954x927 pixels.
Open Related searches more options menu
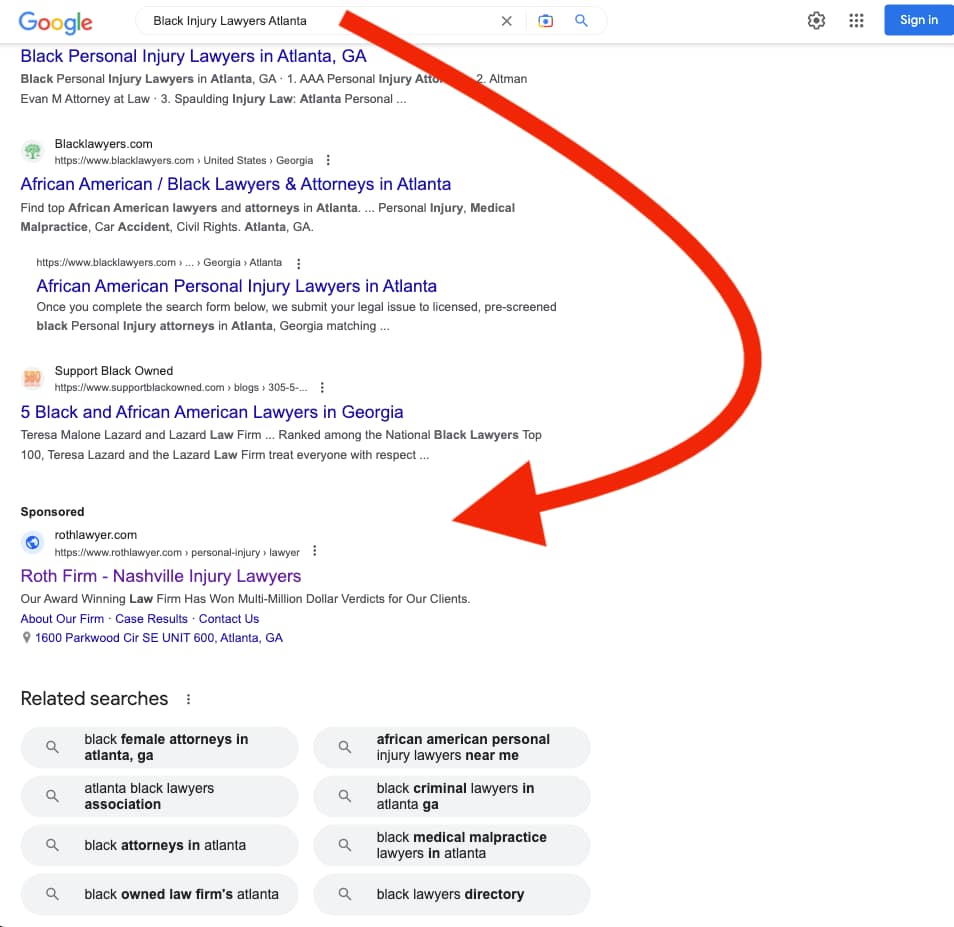coord(189,699)
